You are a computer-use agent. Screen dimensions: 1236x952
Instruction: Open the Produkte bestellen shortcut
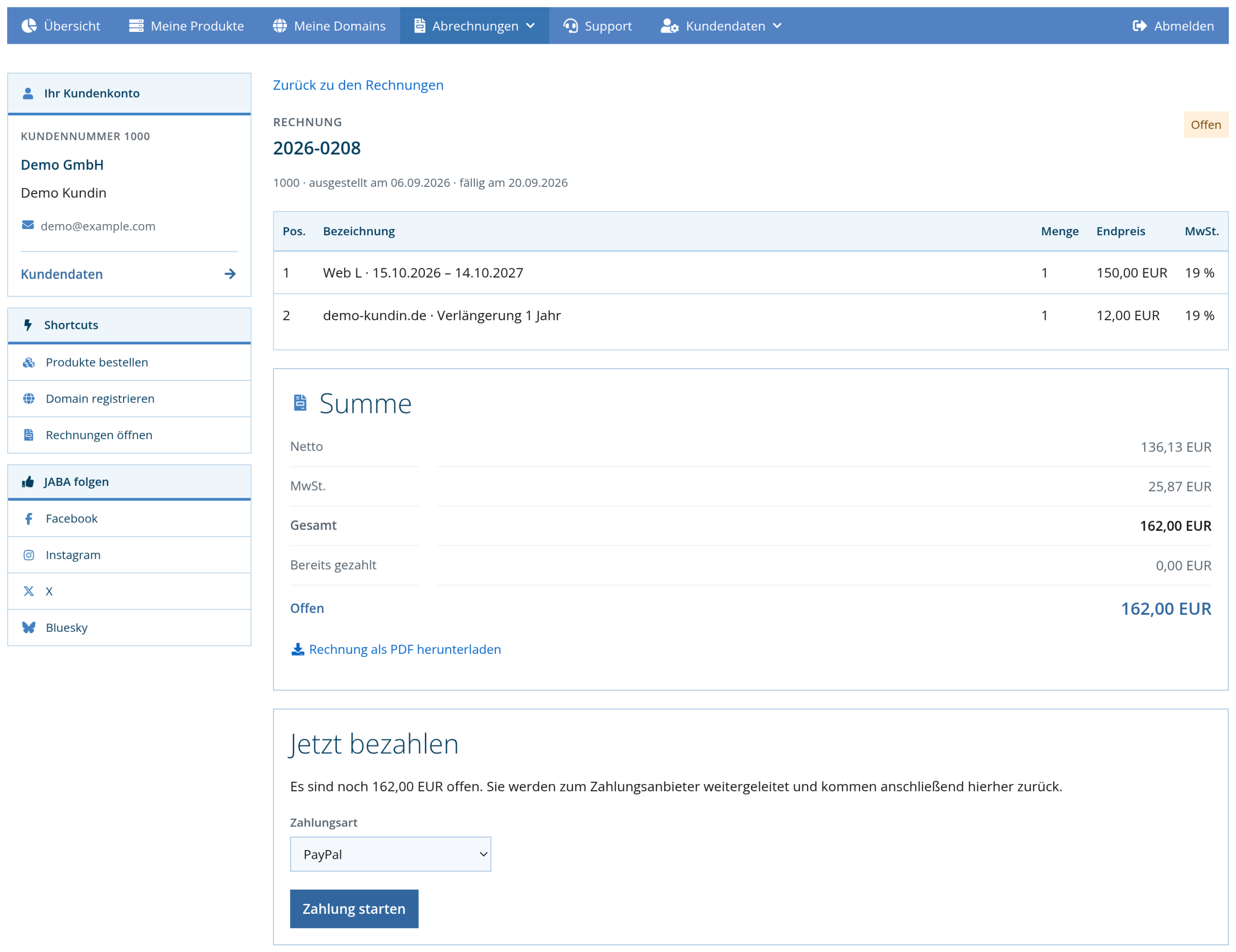129,362
